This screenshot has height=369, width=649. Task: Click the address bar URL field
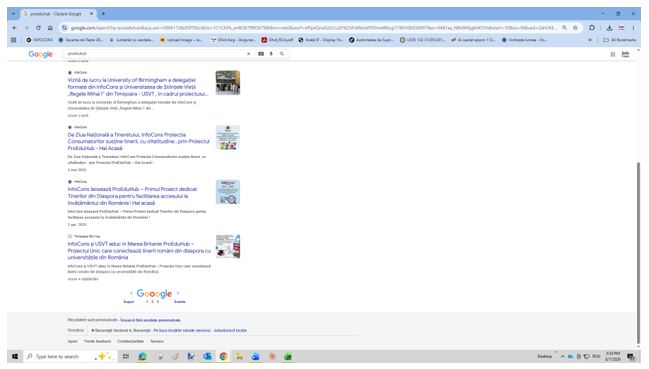(x=313, y=28)
